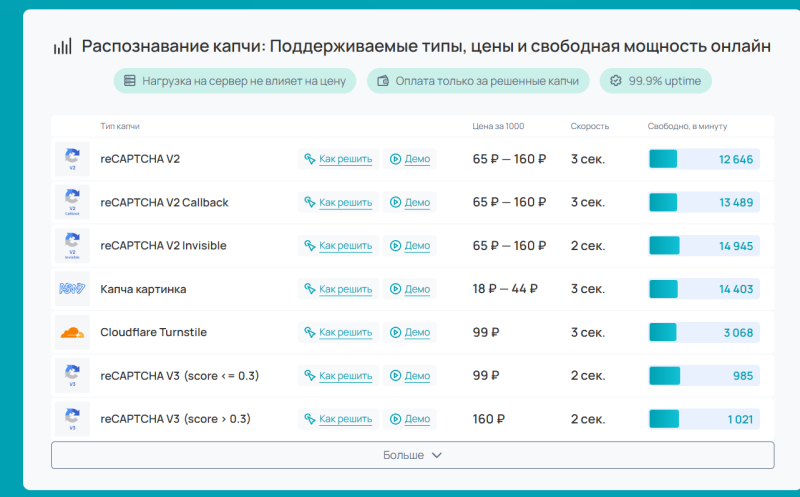The image size is (800, 497).
Task: Open Как решить for reCAPTCHA V3 (score <= 0.3)
Action: click(x=338, y=376)
